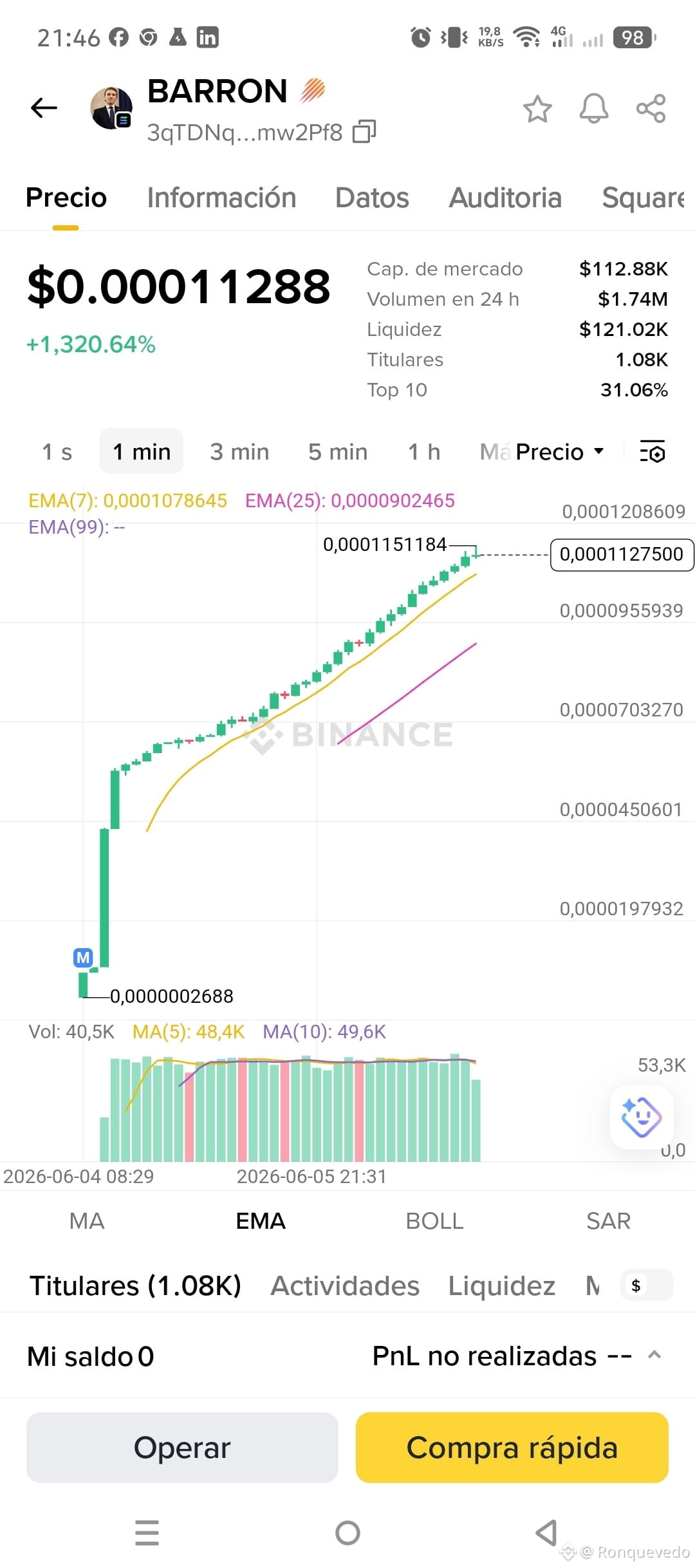This screenshot has height=1568, width=695.
Task: Tap the Wi-Fi status icon
Action: pos(527,37)
